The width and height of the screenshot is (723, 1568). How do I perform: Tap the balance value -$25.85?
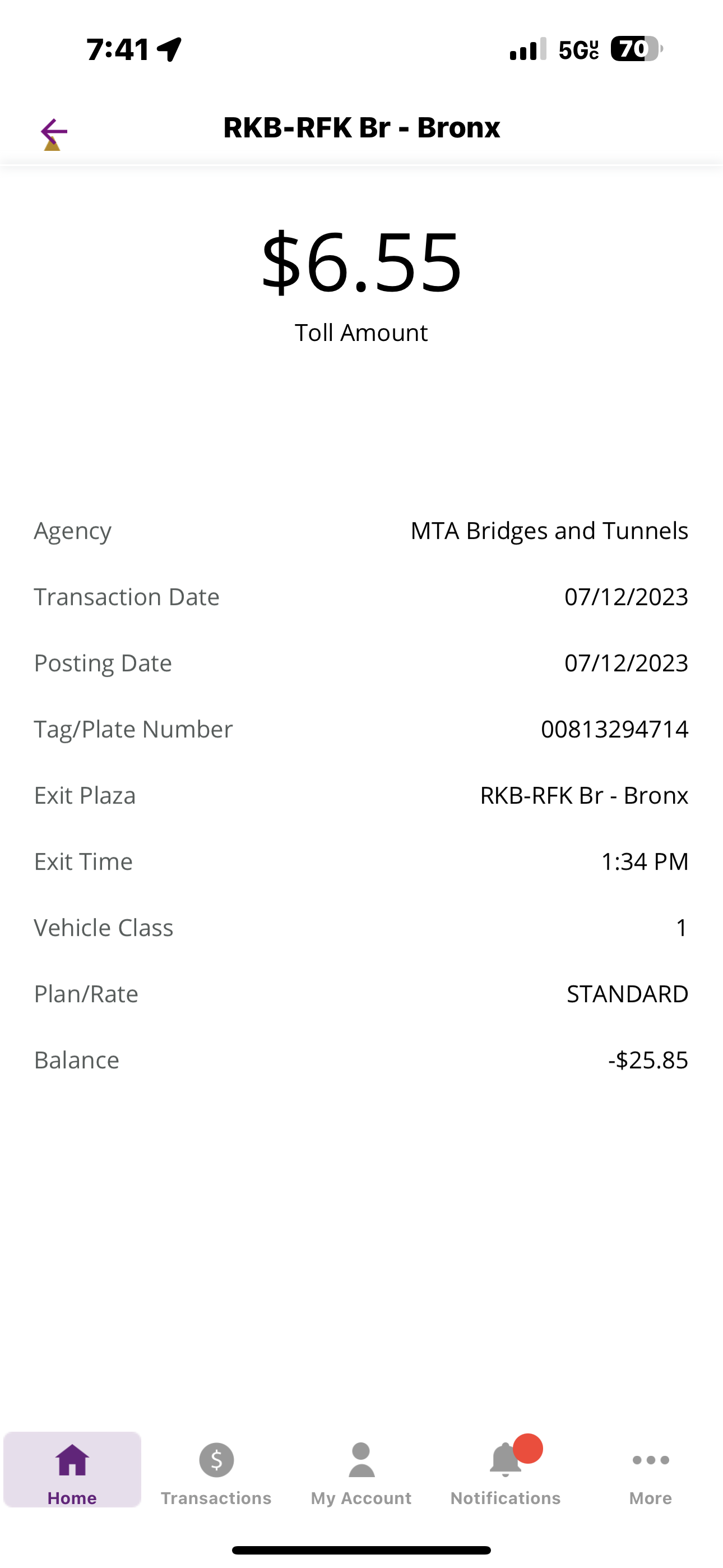pos(648,1060)
